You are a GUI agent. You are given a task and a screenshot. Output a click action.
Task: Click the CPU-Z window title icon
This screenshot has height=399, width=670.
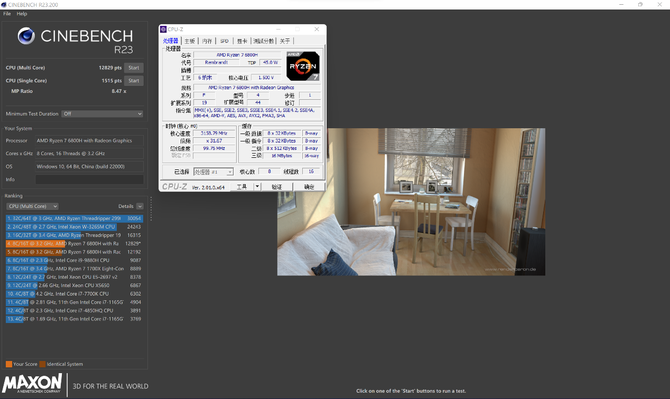pyautogui.click(x=163, y=29)
